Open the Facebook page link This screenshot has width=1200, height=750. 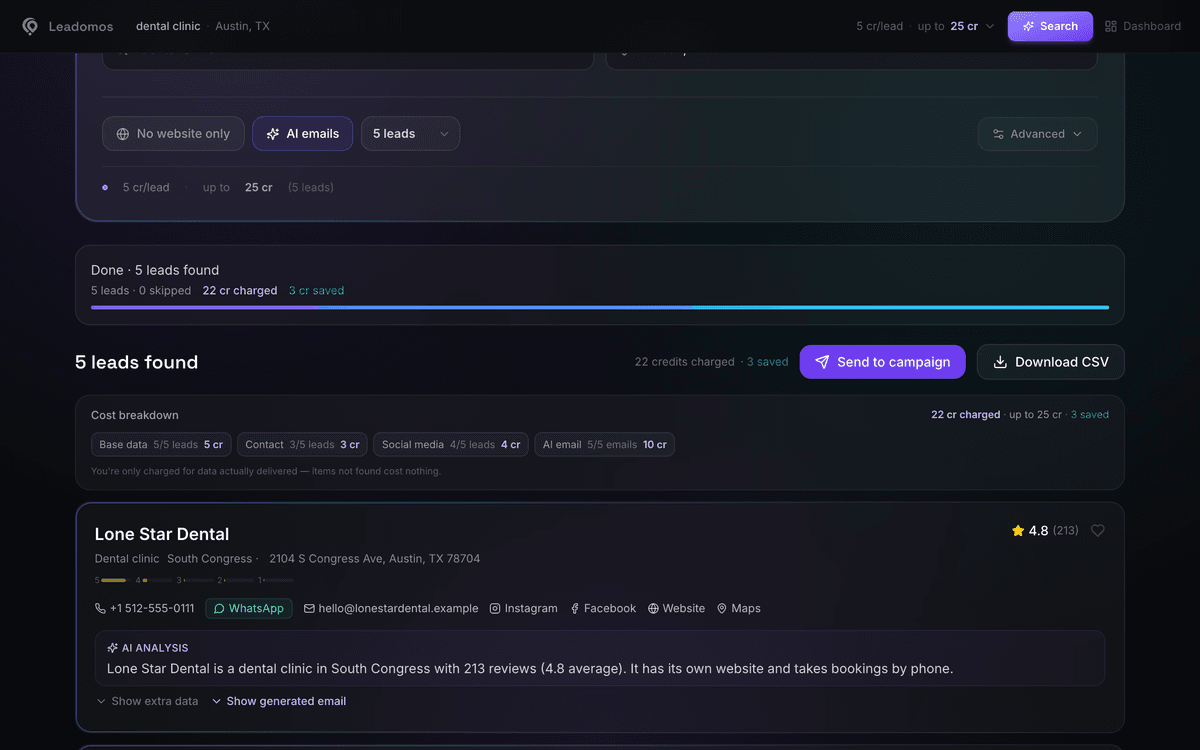[603, 608]
